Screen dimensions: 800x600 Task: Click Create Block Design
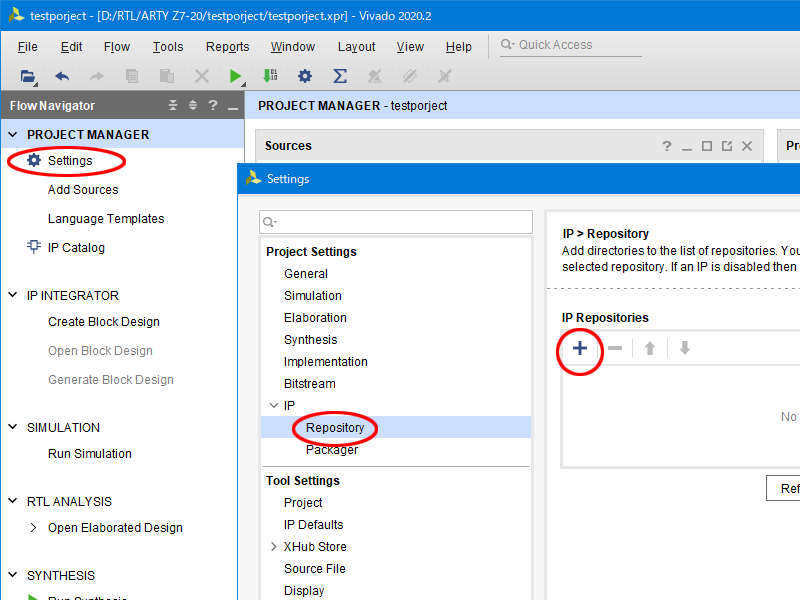coord(103,322)
